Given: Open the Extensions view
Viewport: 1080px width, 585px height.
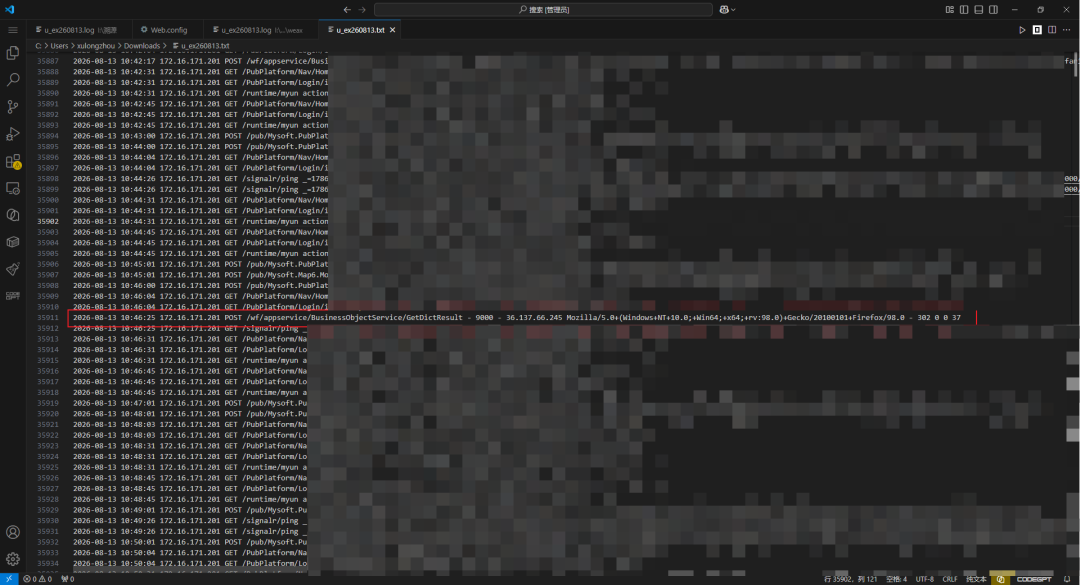Looking at the screenshot, I should pos(12,161).
